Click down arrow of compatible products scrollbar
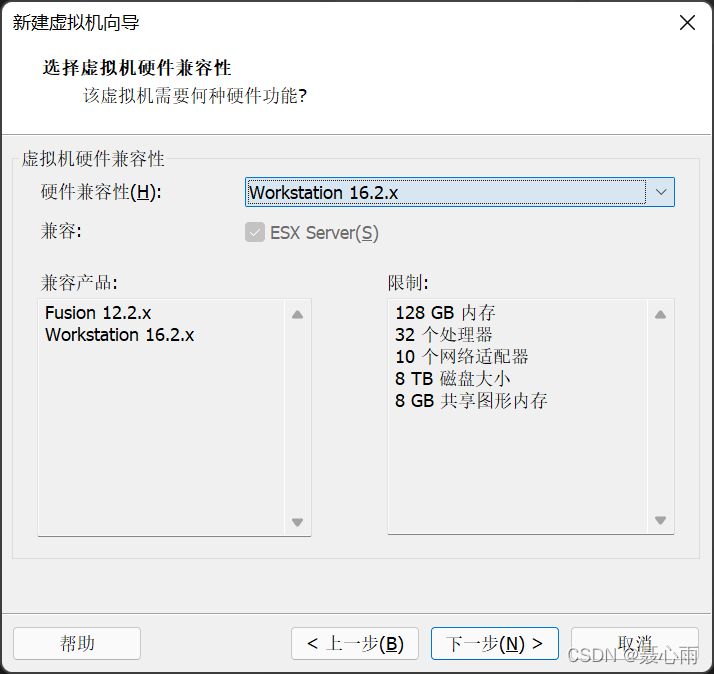The width and height of the screenshot is (714, 674). [297, 522]
